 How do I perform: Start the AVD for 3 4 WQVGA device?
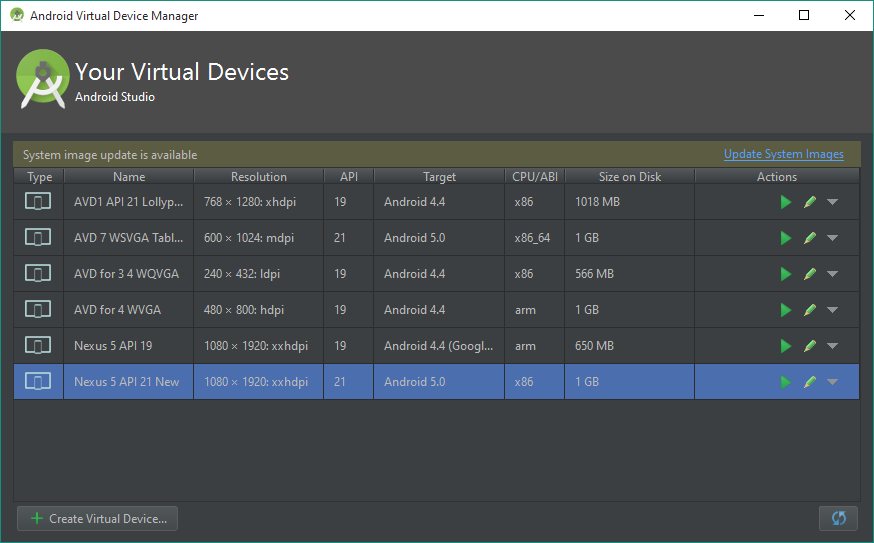[786, 274]
